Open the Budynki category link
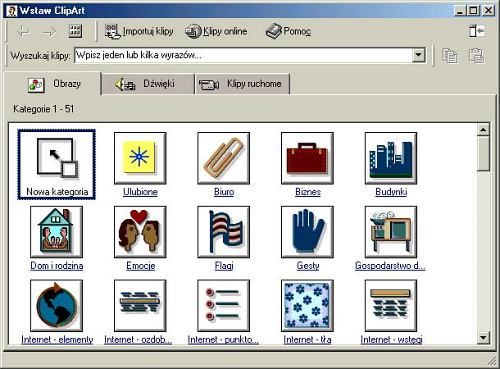500x369 pixels. coord(391,192)
